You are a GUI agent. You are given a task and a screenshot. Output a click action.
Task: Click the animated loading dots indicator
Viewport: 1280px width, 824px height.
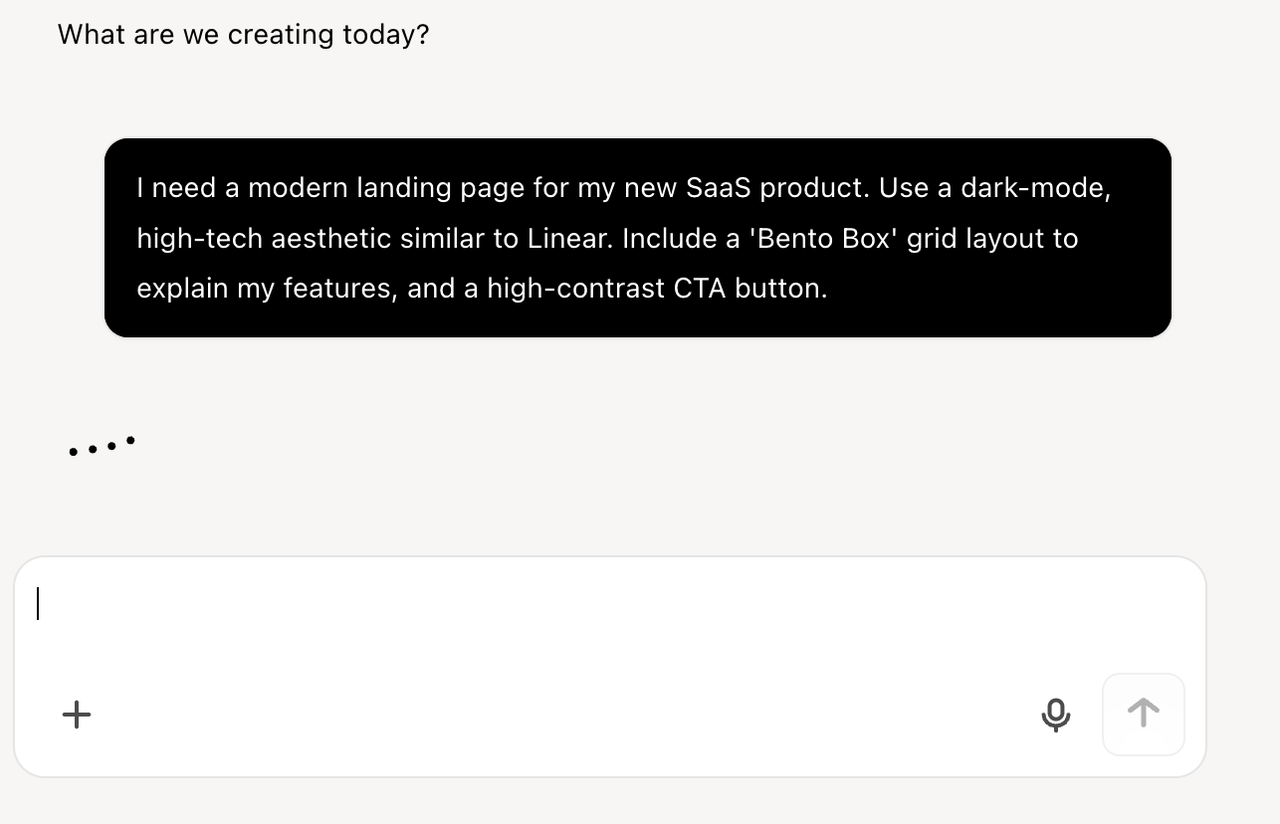pos(101,446)
